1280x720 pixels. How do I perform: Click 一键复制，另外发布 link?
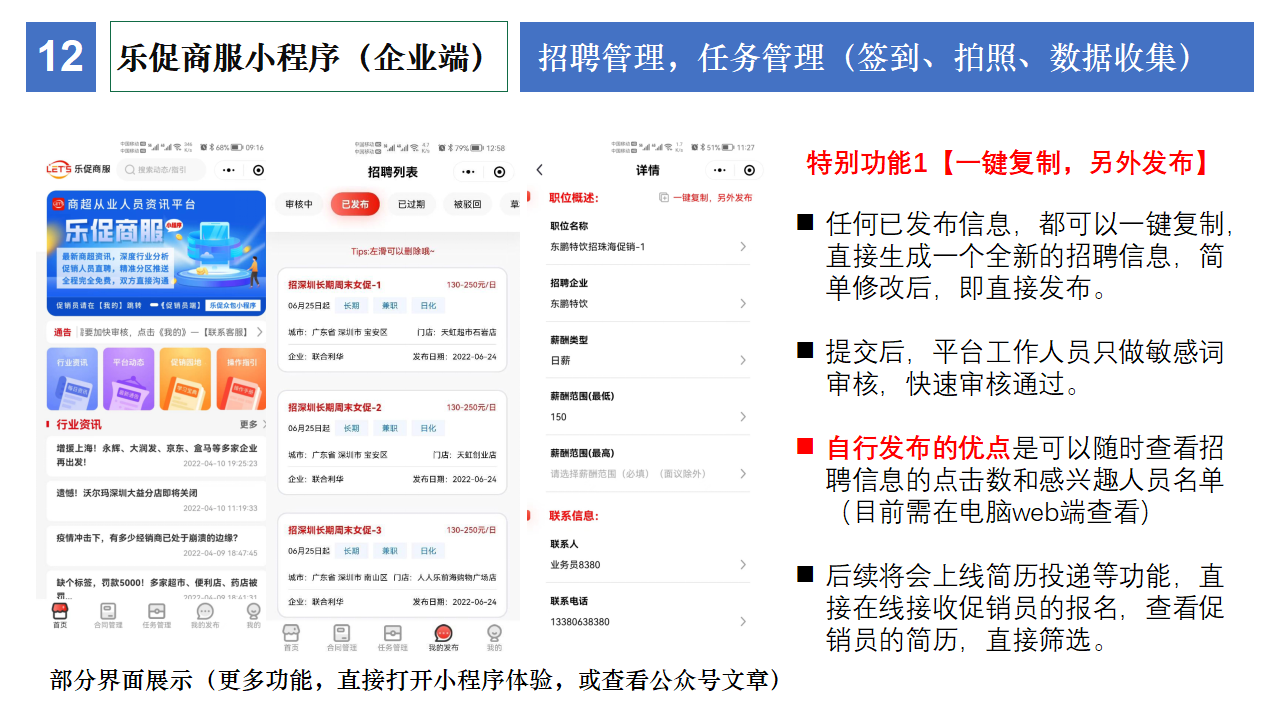(712, 198)
